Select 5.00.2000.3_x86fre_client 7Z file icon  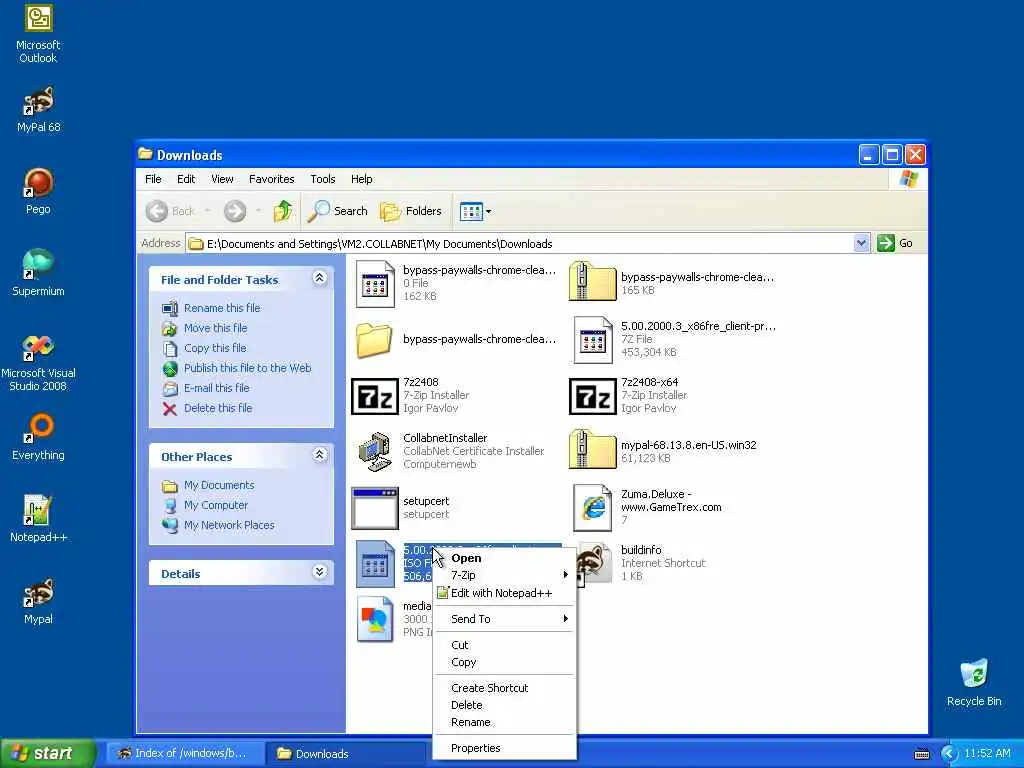[x=592, y=340]
